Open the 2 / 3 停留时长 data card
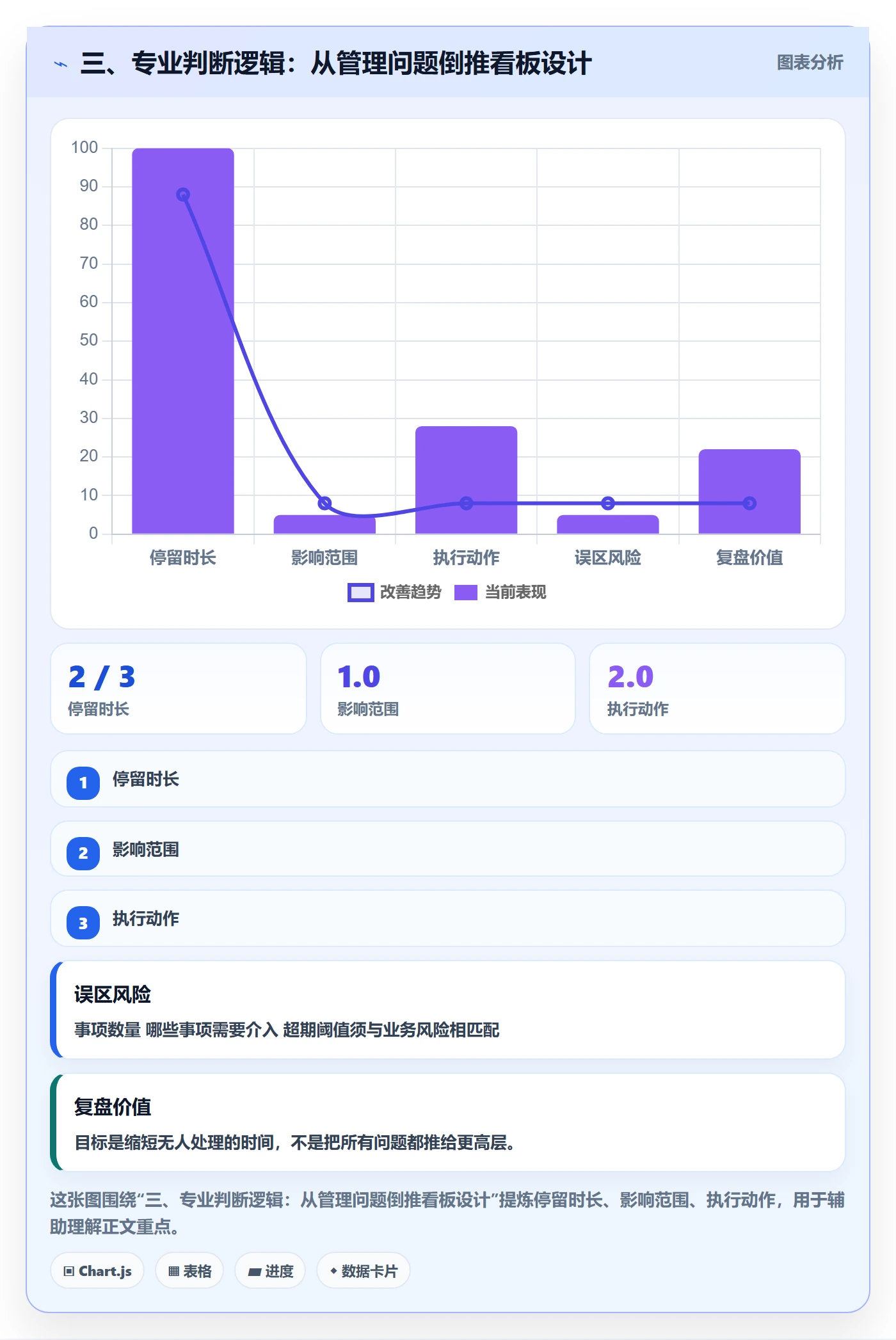This screenshot has width=896, height=1340. 179,689
